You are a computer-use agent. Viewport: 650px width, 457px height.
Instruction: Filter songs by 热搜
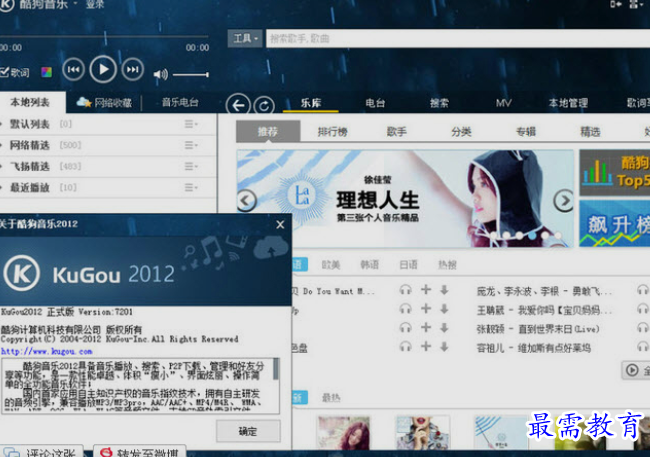(x=447, y=265)
